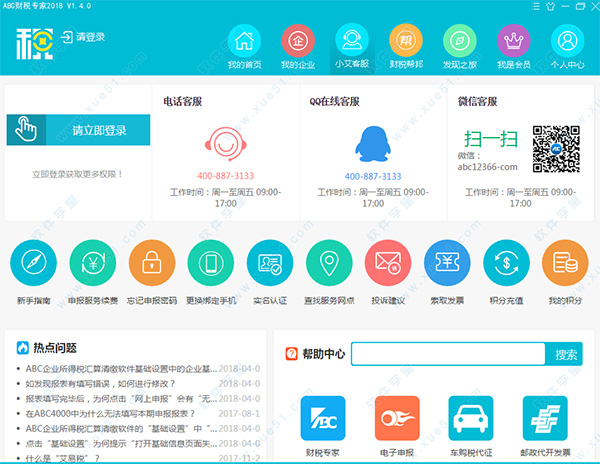
Task: Open 更换绑定手机 phone icon
Action: tap(211, 263)
